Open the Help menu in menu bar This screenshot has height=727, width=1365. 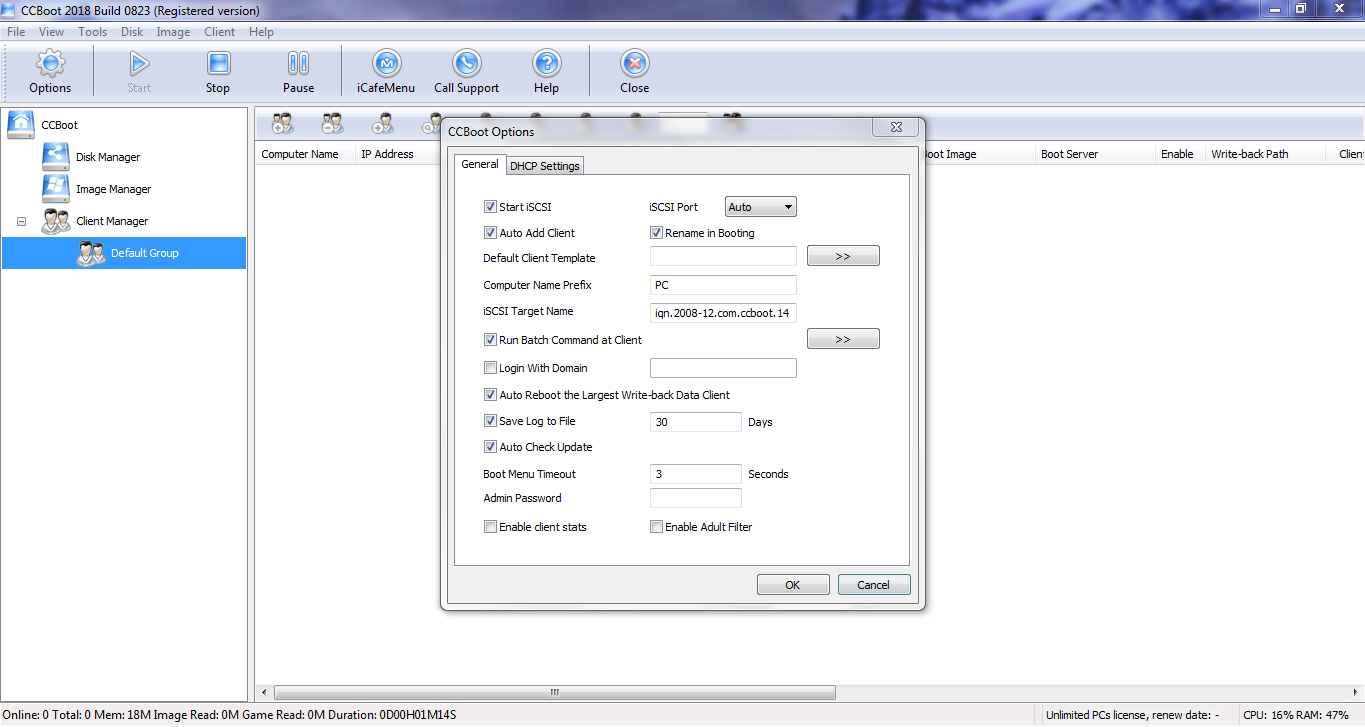(261, 32)
